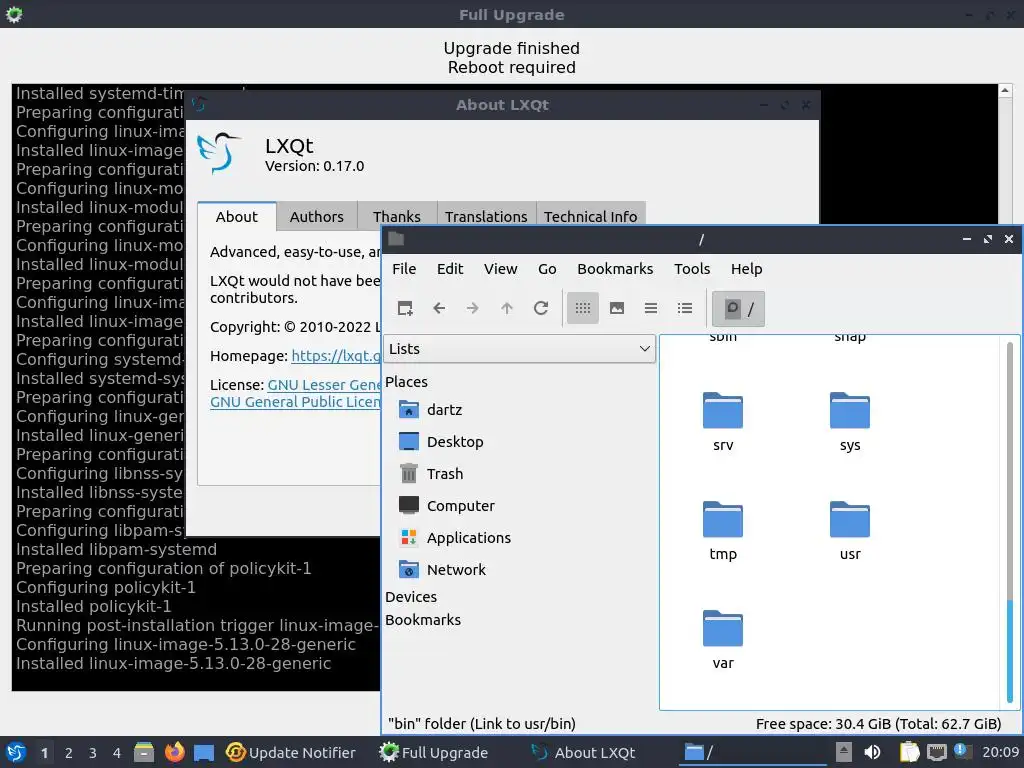The image size is (1024, 768).
Task: Open a new tab in the file manager
Action: pyautogui.click(x=405, y=308)
